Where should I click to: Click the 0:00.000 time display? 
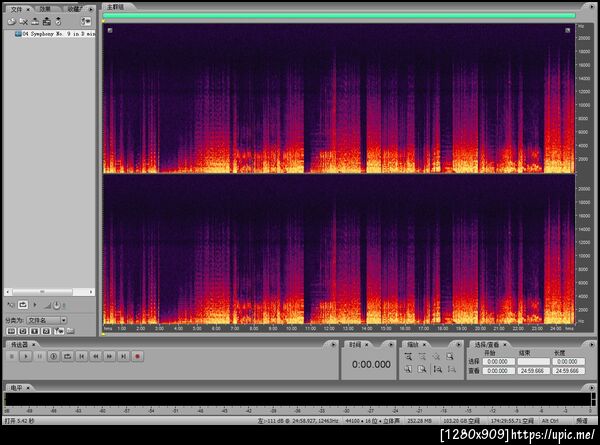(x=371, y=364)
